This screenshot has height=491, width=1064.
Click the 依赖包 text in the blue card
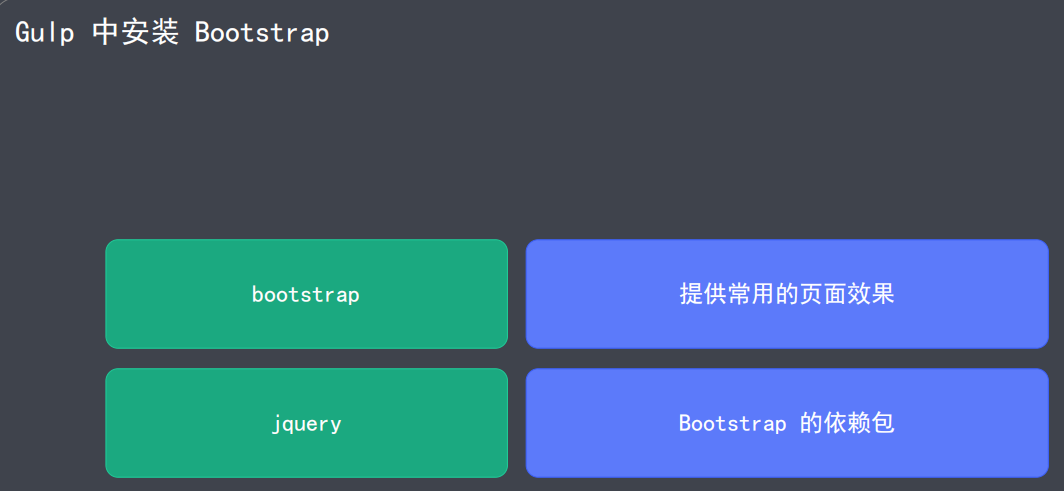[860, 423]
